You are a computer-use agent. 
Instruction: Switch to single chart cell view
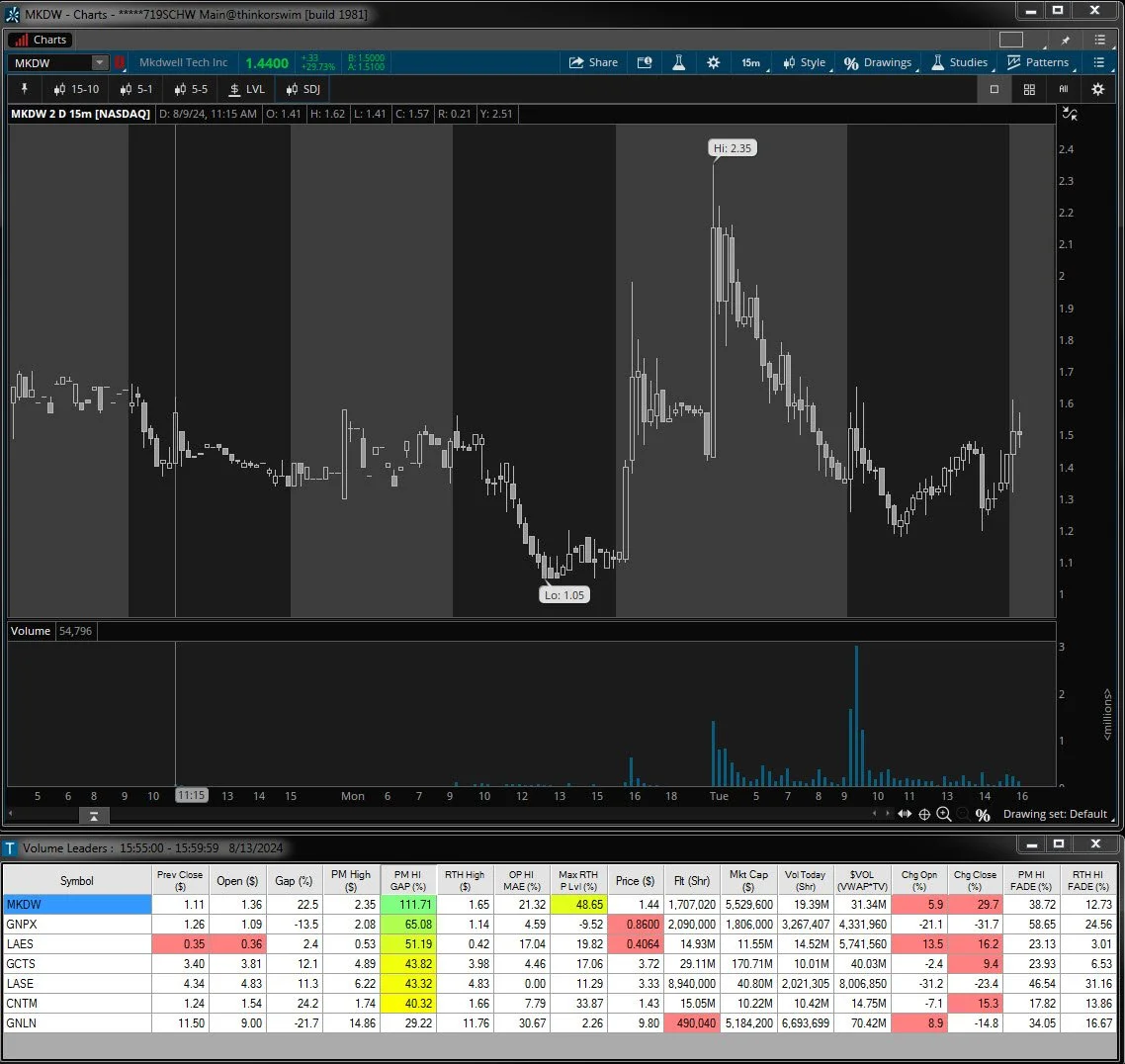994,89
